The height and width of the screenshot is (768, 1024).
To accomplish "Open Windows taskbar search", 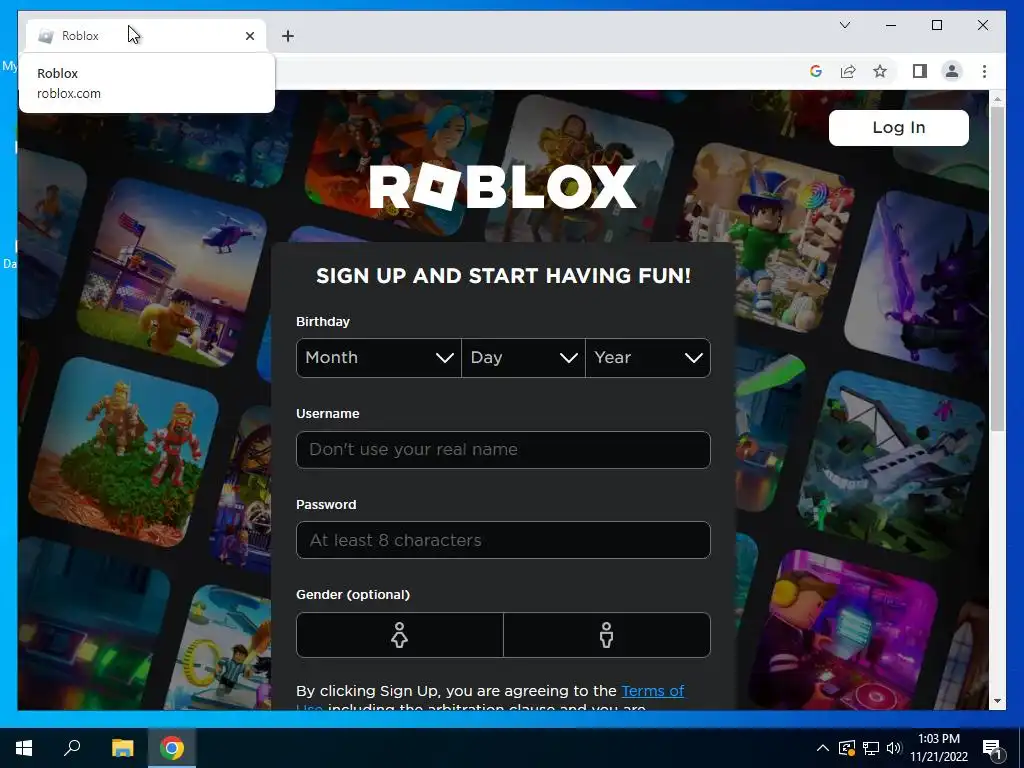I will tap(72, 748).
